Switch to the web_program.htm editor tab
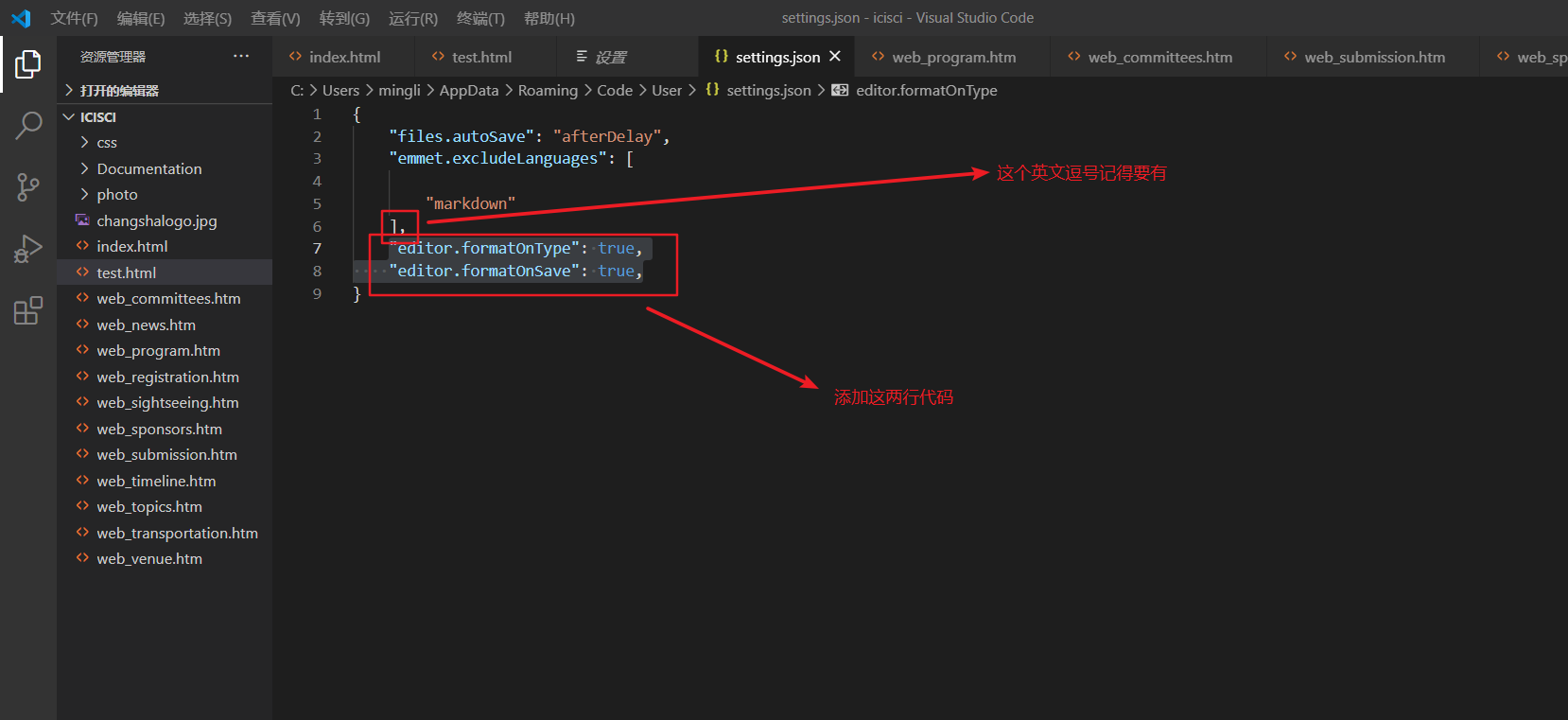 click(x=953, y=57)
